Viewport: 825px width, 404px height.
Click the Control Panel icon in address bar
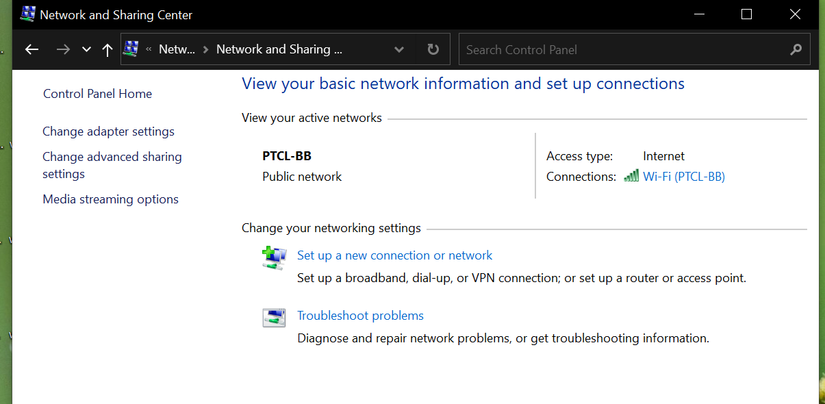pyautogui.click(x=131, y=49)
